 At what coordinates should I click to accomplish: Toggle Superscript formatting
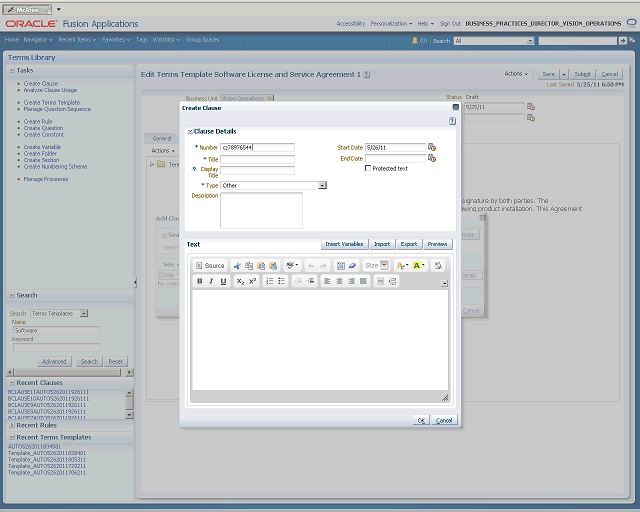253,281
